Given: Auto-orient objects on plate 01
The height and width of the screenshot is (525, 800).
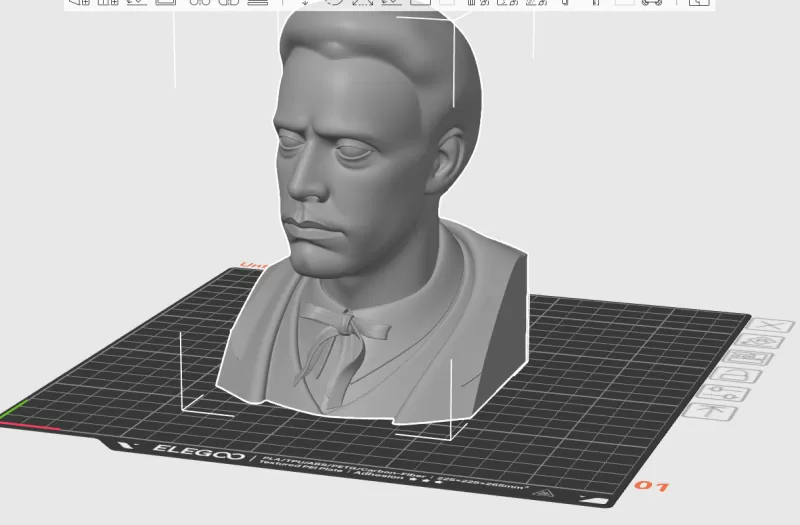Looking at the screenshot, I should 761,342.
